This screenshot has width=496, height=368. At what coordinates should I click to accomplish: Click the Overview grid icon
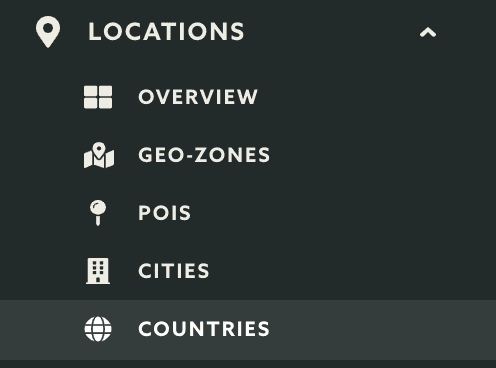(98, 97)
